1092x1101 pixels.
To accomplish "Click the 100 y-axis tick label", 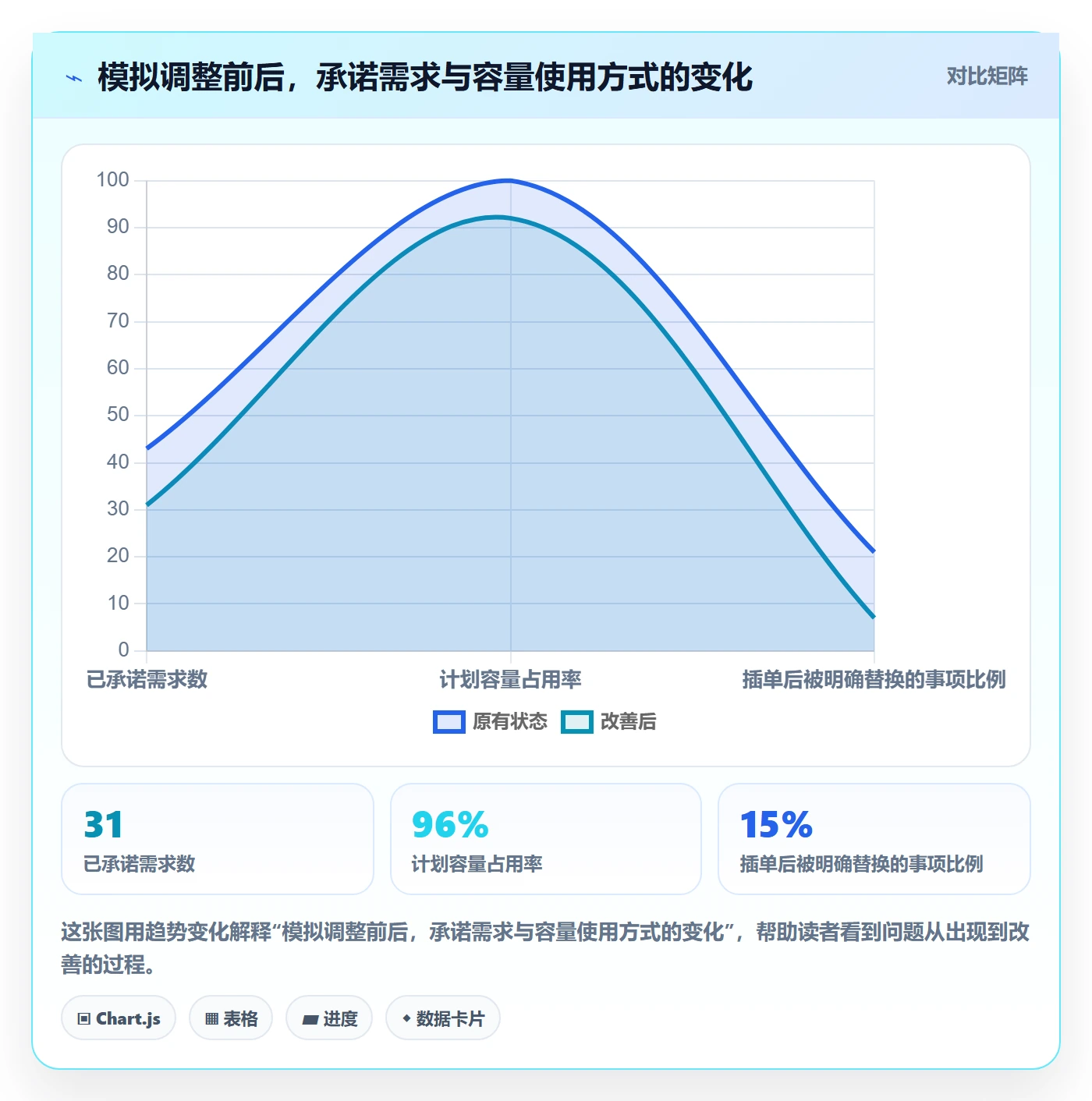I will point(112,180).
